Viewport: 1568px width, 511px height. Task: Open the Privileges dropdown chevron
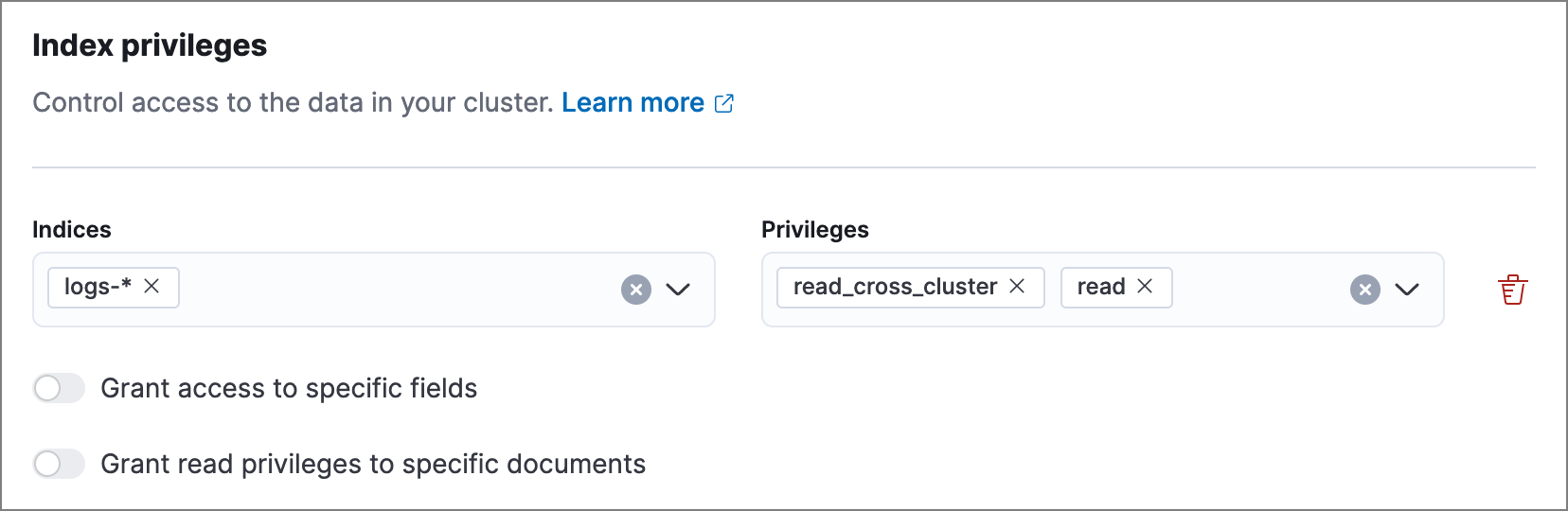click(x=1407, y=290)
